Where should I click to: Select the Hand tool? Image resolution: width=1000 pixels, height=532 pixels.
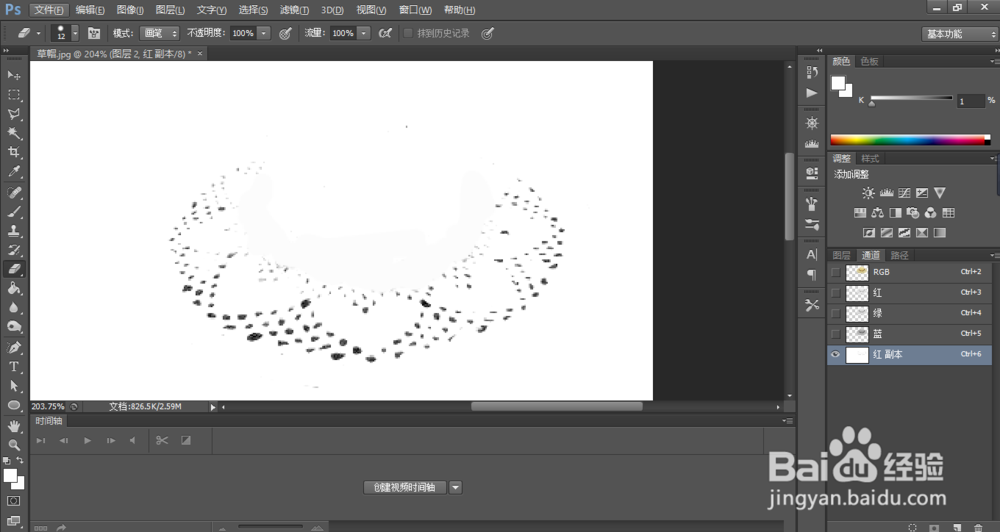click(13, 425)
